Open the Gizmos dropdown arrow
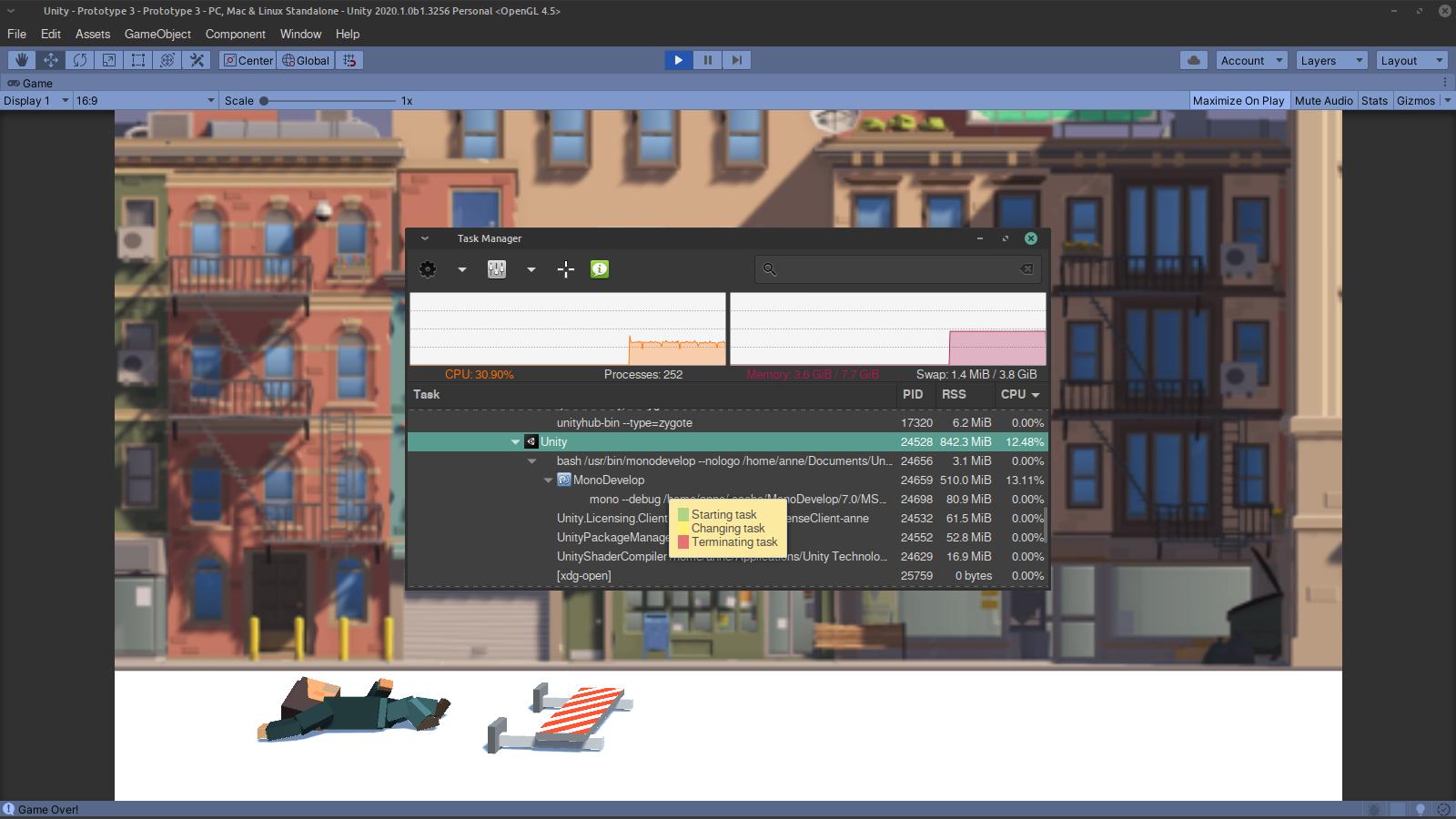 pos(1447,101)
